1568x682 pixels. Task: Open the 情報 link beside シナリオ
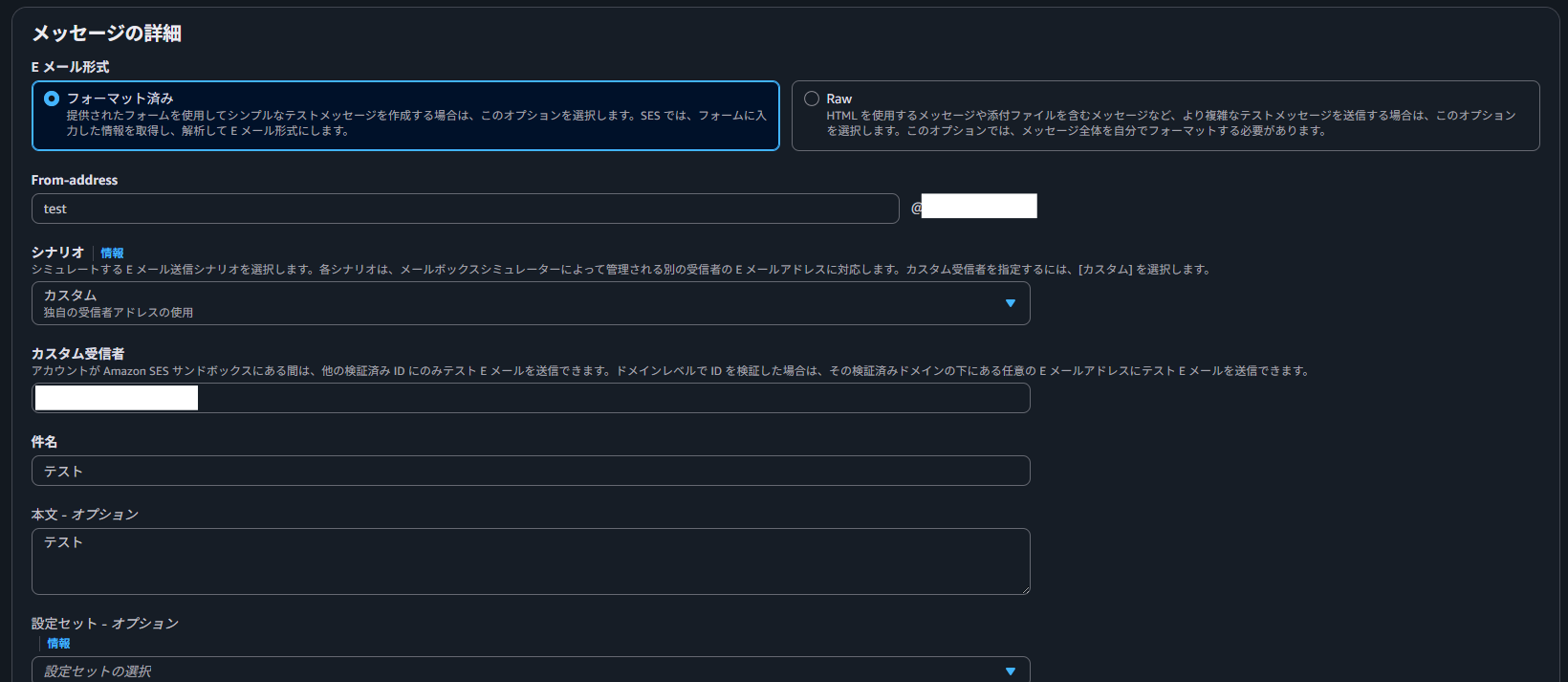point(112,253)
